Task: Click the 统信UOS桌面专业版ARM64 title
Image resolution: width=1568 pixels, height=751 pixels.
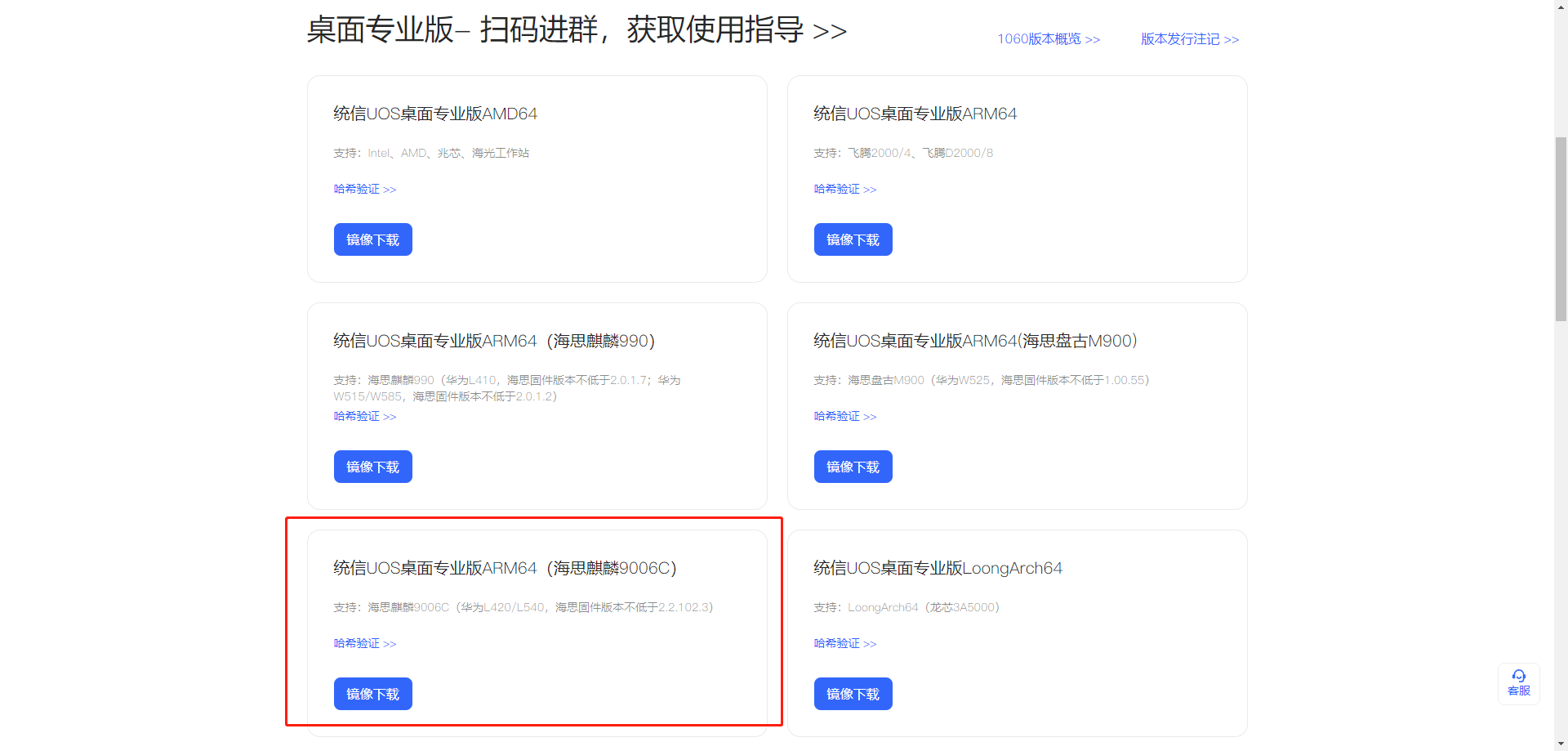Action: tap(915, 114)
